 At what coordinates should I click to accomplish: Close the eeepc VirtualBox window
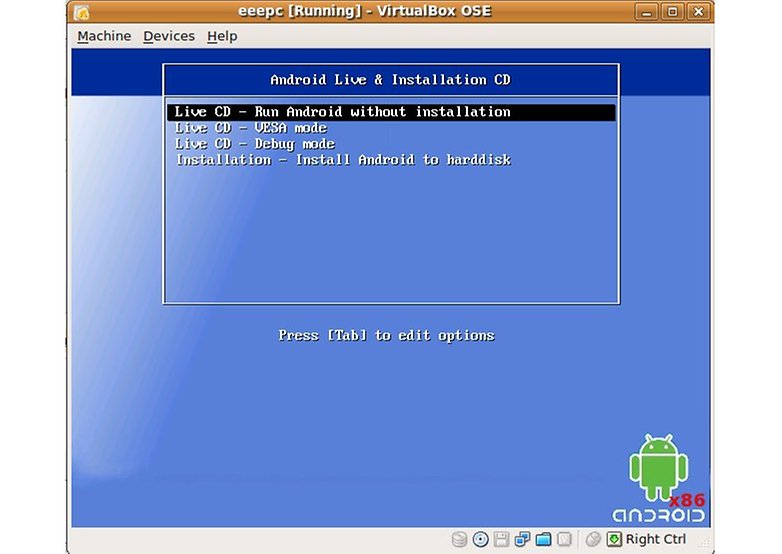tap(699, 11)
